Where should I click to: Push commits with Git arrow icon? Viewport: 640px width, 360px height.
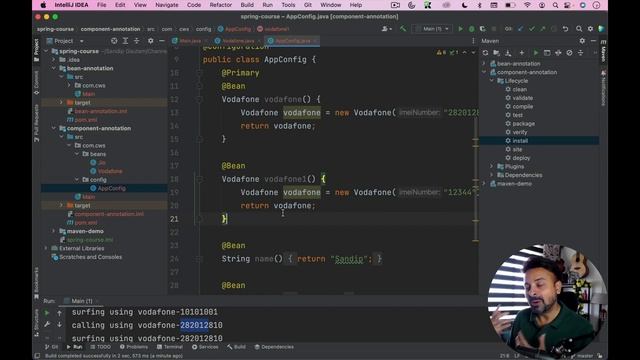click(542, 29)
